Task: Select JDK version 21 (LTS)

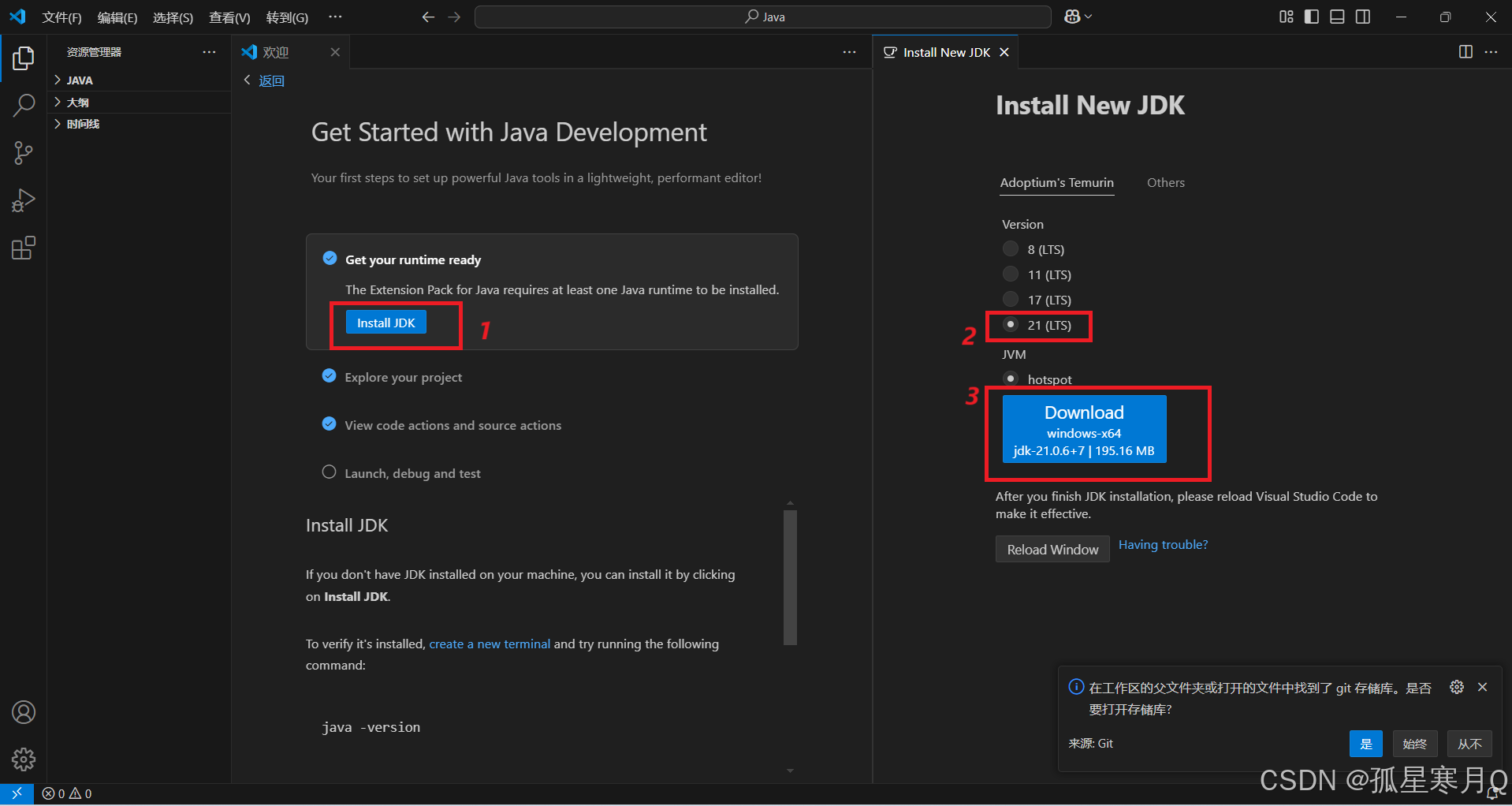Action: [1011, 325]
